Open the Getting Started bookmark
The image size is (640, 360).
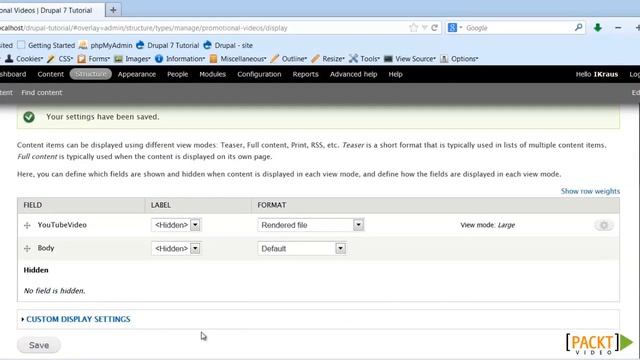tap(46, 45)
